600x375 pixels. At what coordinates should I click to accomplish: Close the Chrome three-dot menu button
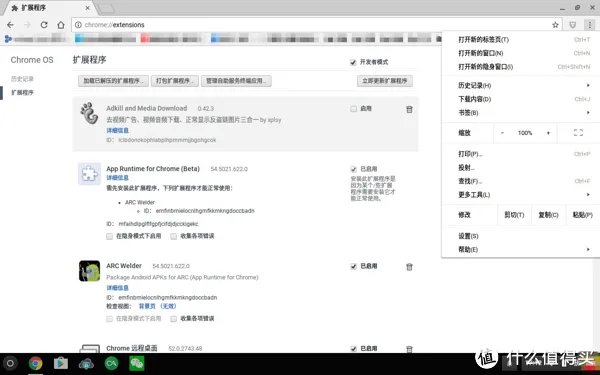click(590, 25)
